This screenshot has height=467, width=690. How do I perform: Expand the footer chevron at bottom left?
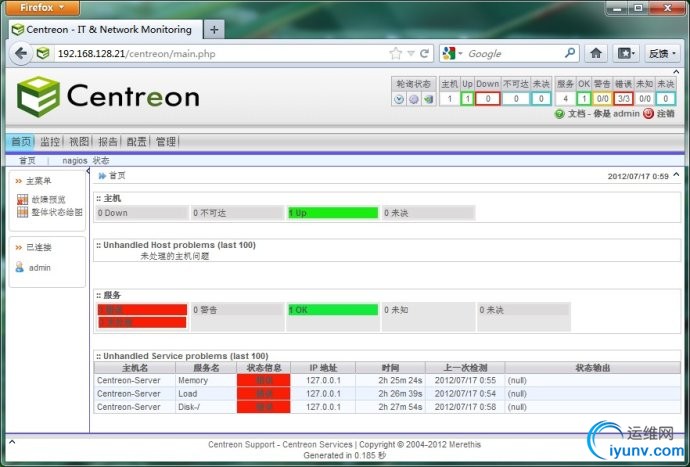(12, 442)
